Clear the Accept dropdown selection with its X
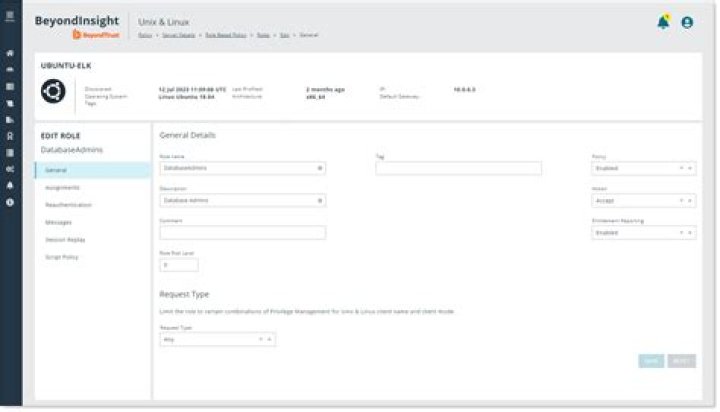 [x=681, y=201]
